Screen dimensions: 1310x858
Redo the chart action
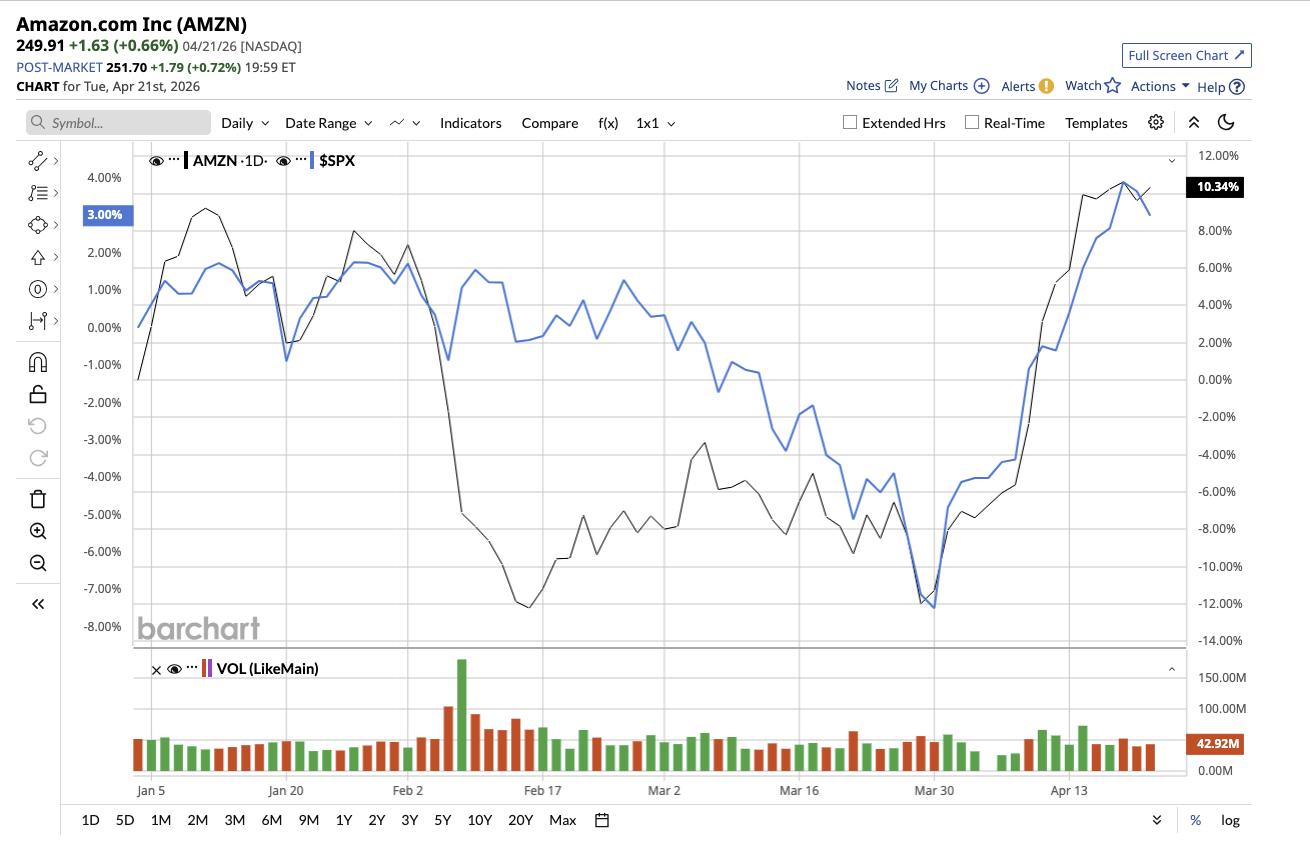click(x=38, y=458)
